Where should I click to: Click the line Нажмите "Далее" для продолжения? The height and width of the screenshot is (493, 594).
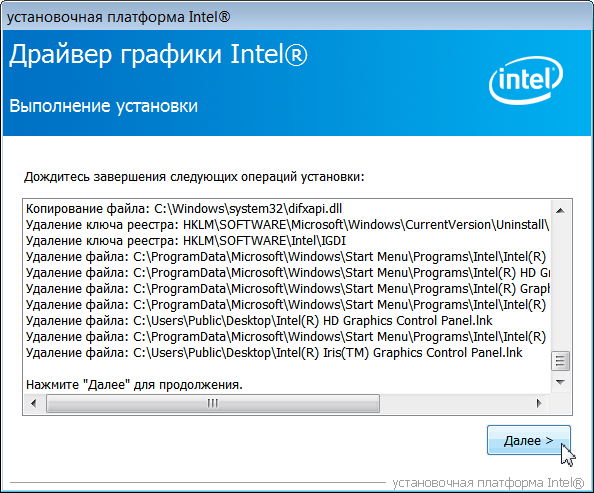tap(134, 385)
